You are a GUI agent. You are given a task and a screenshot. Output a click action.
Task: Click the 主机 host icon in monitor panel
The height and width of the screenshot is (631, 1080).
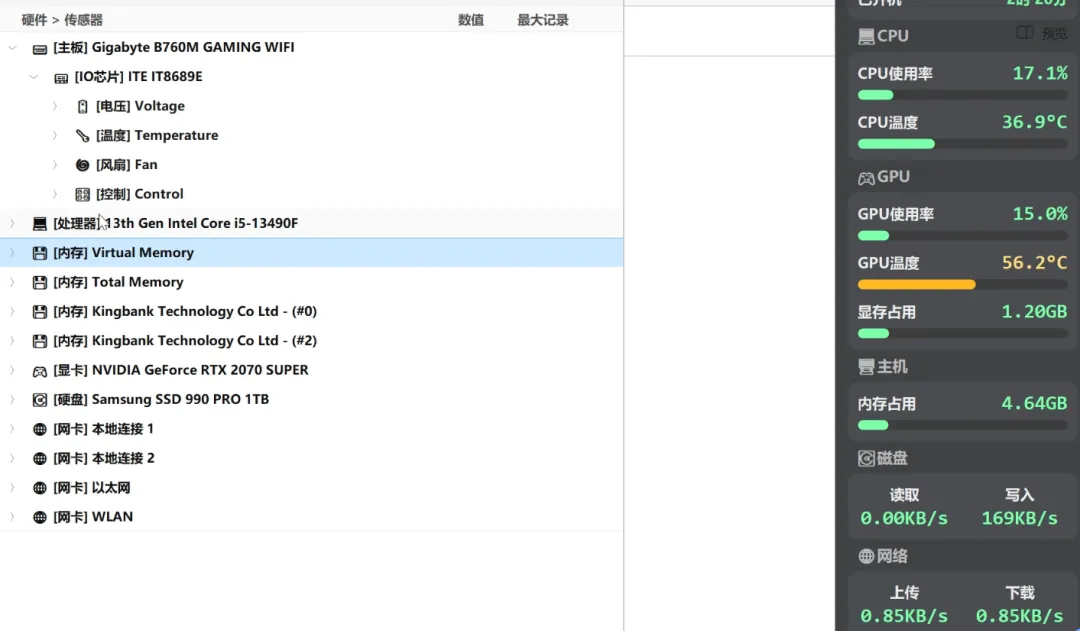[866, 367]
